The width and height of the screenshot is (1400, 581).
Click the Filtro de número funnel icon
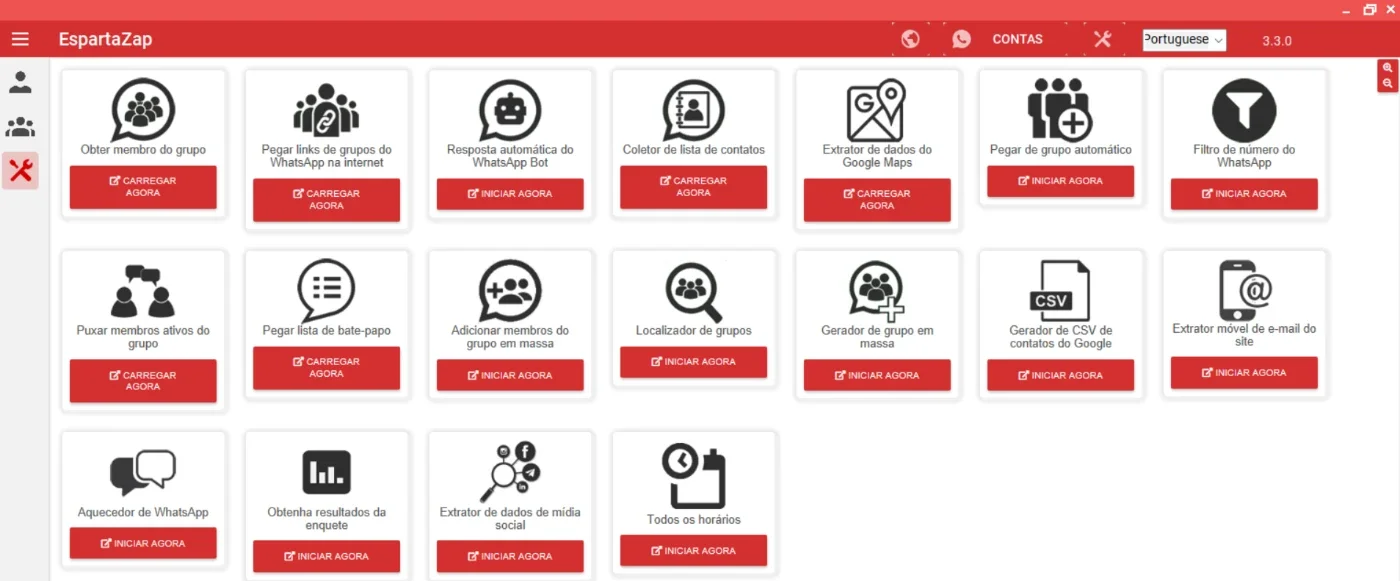pos(1244,110)
